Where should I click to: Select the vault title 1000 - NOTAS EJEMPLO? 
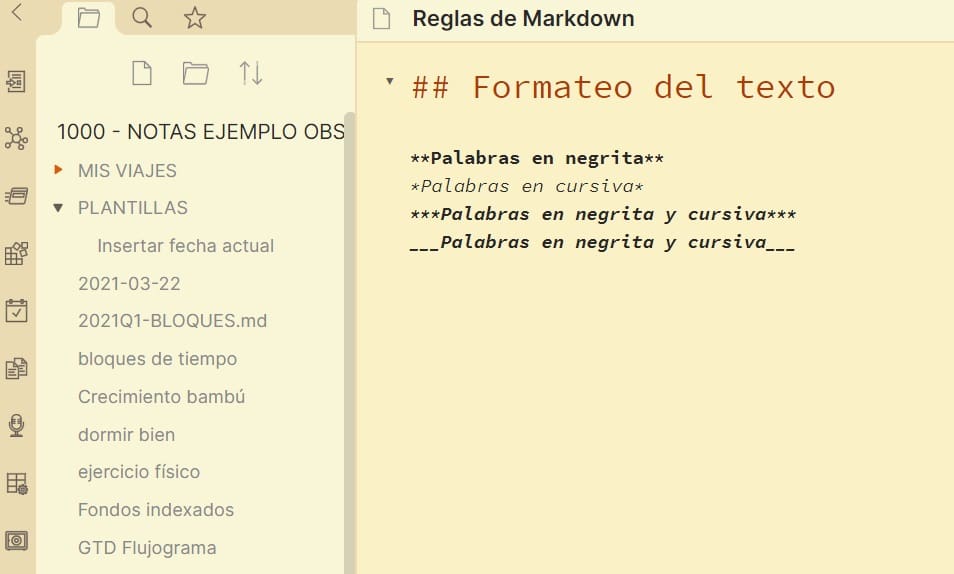point(201,132)
